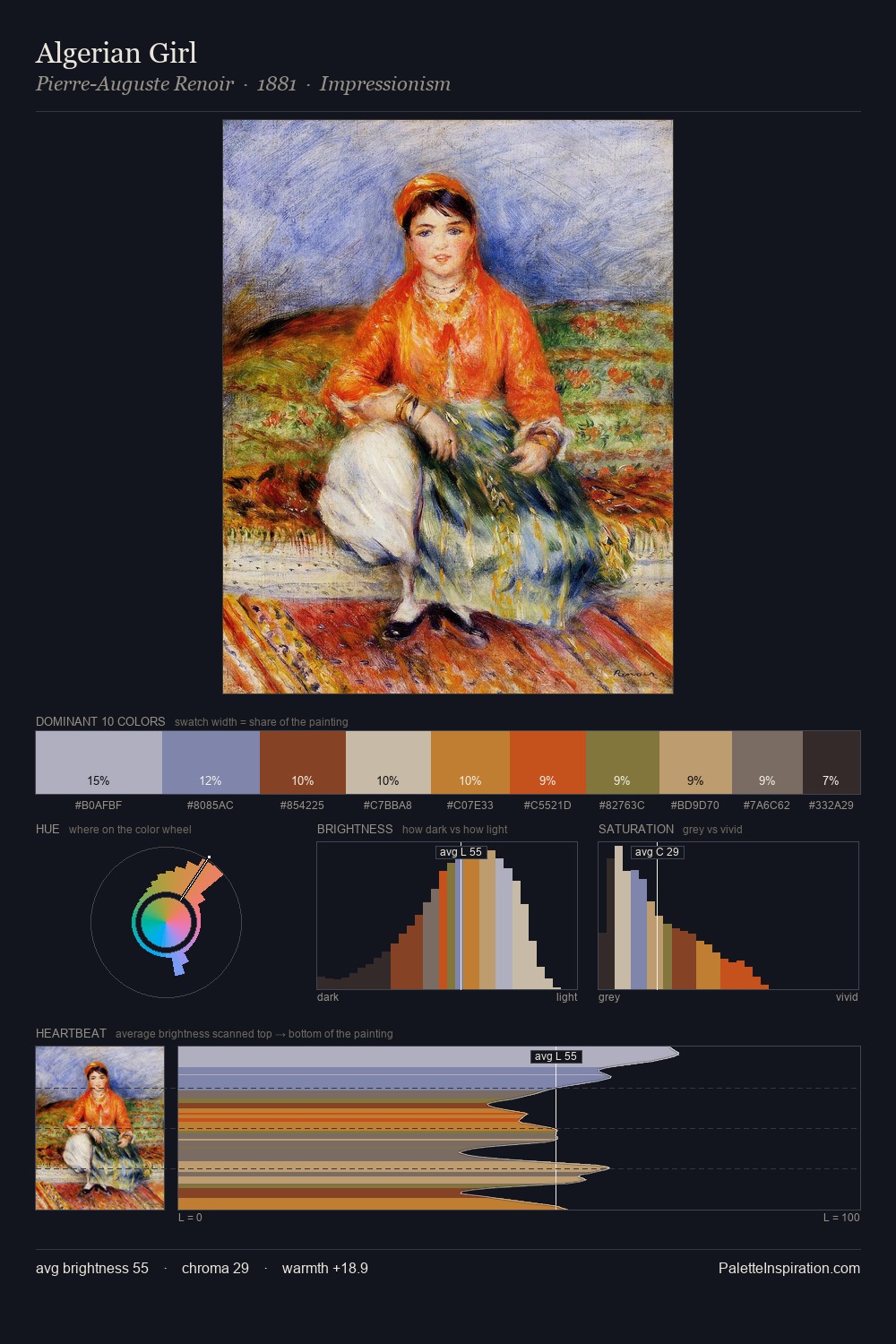Image resolution: width=896 pixels, height=1344 pixels.
Task: Click the 'avg brightness 55' footer stat
Action: [x=92, y=1268]
